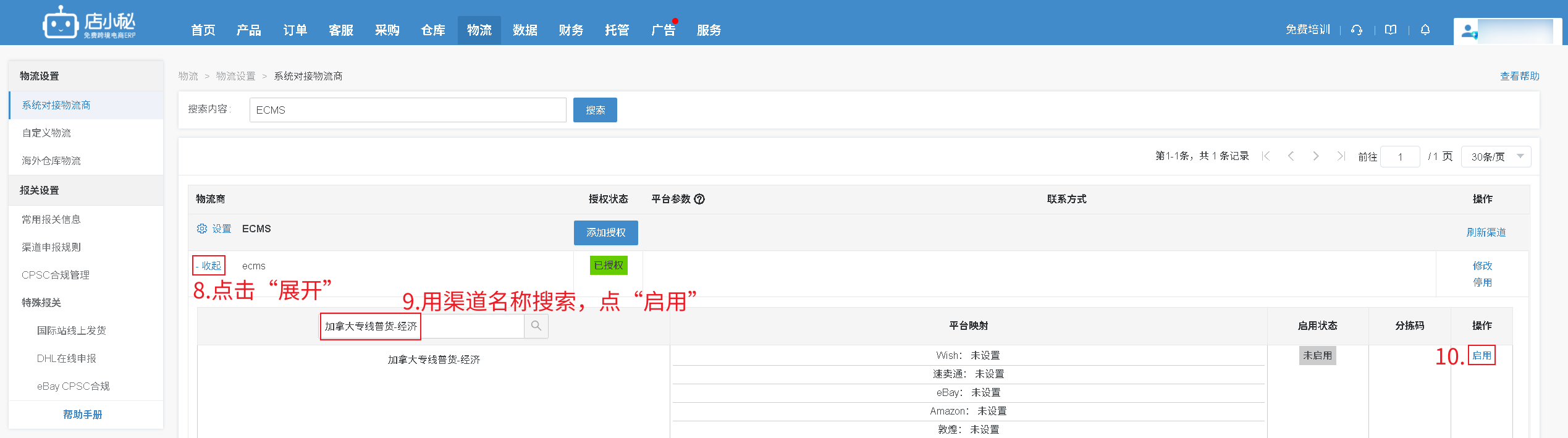Open the 服务 menu
The width and height of the screenshot is (1568, 438).
click(709, 30)
